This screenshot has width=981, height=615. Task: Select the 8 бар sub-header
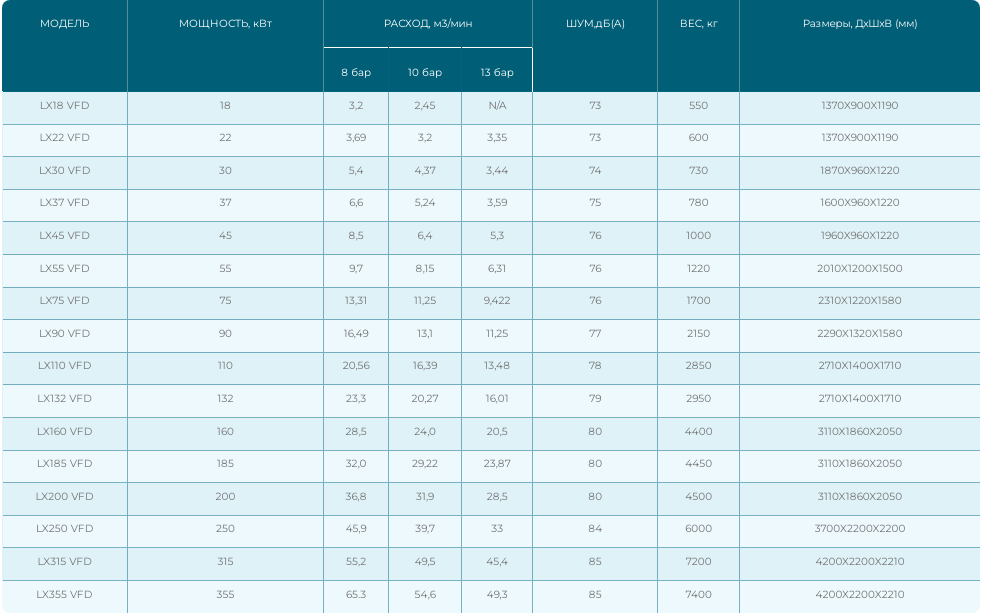point(355,72)
